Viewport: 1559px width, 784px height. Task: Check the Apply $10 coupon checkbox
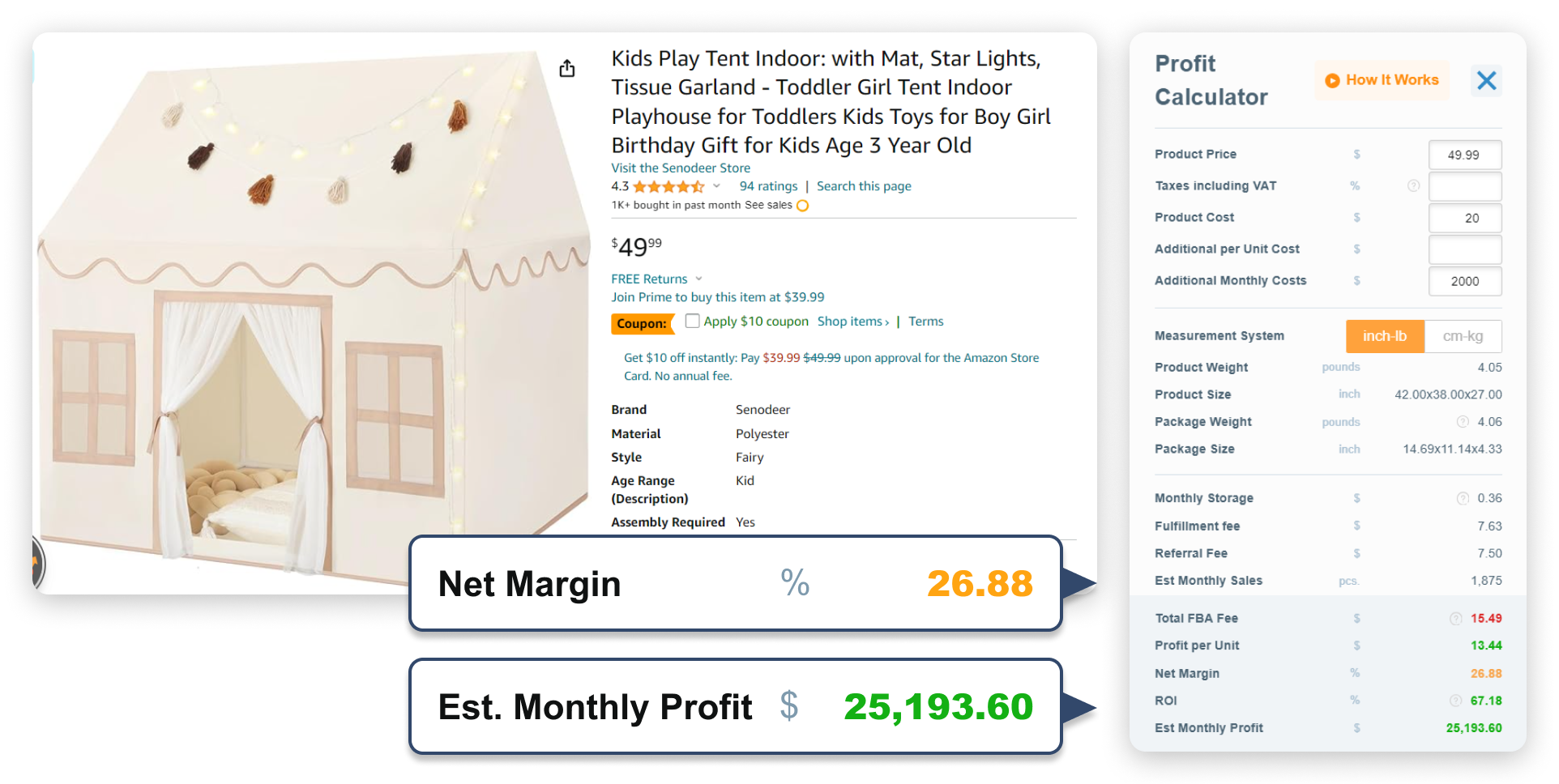pos(692,321)
